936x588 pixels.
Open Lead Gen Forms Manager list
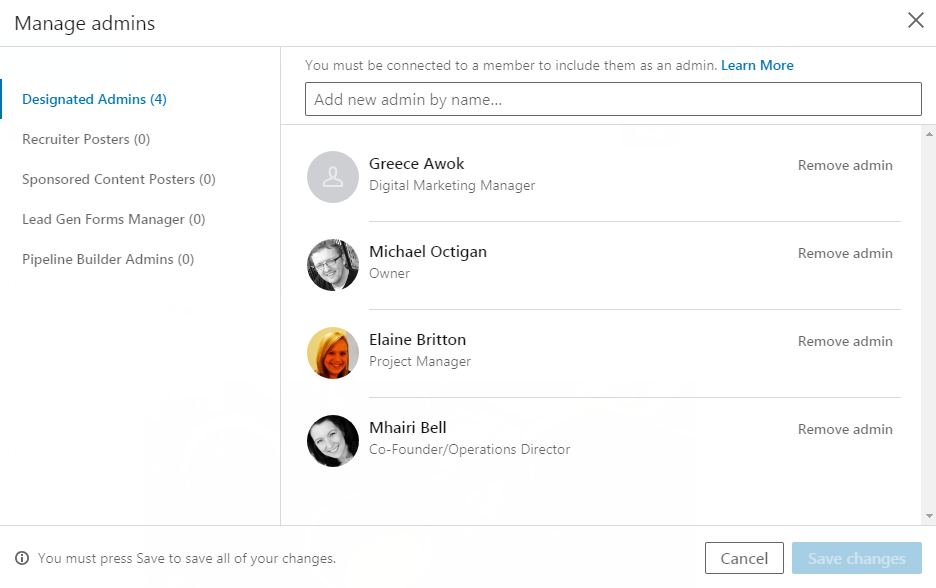point(113,219)
